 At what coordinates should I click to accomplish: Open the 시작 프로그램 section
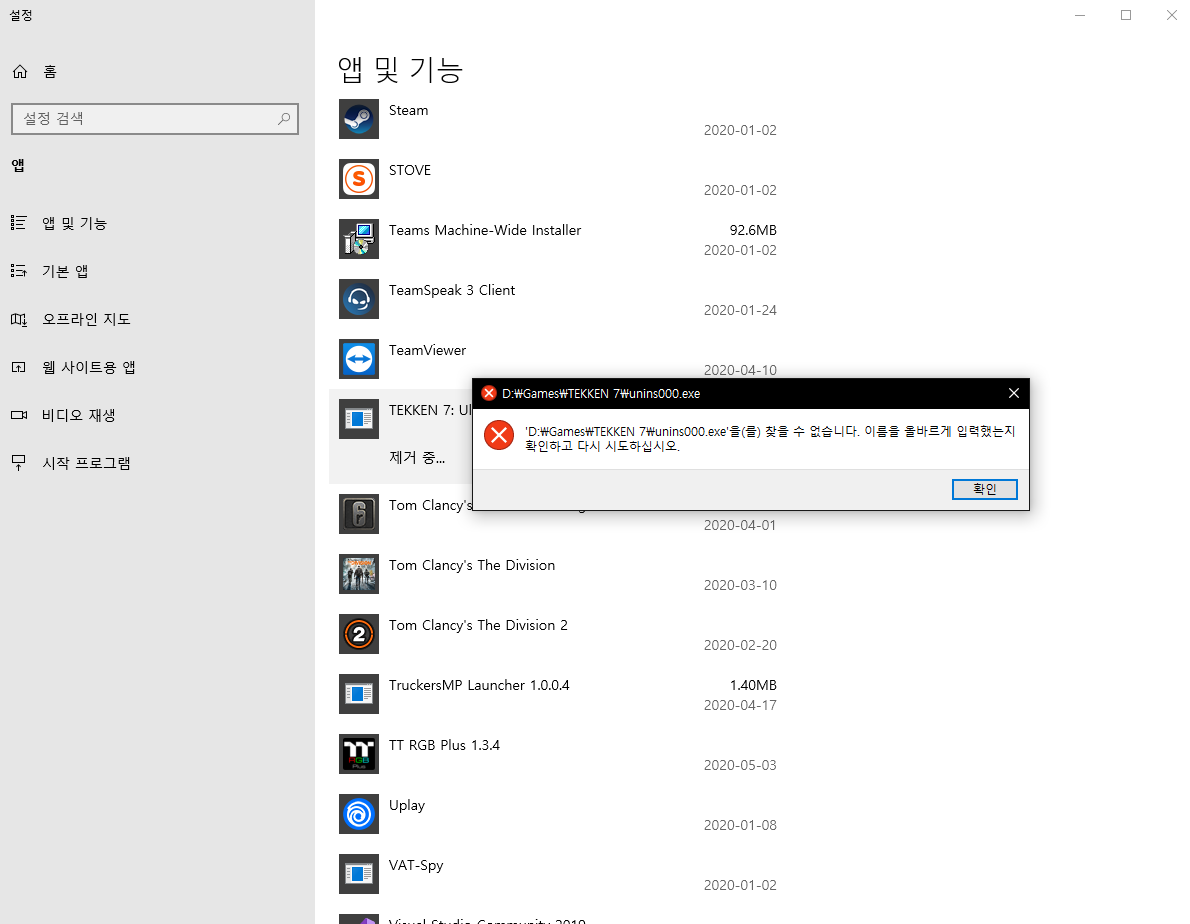[x=157, y=463]
